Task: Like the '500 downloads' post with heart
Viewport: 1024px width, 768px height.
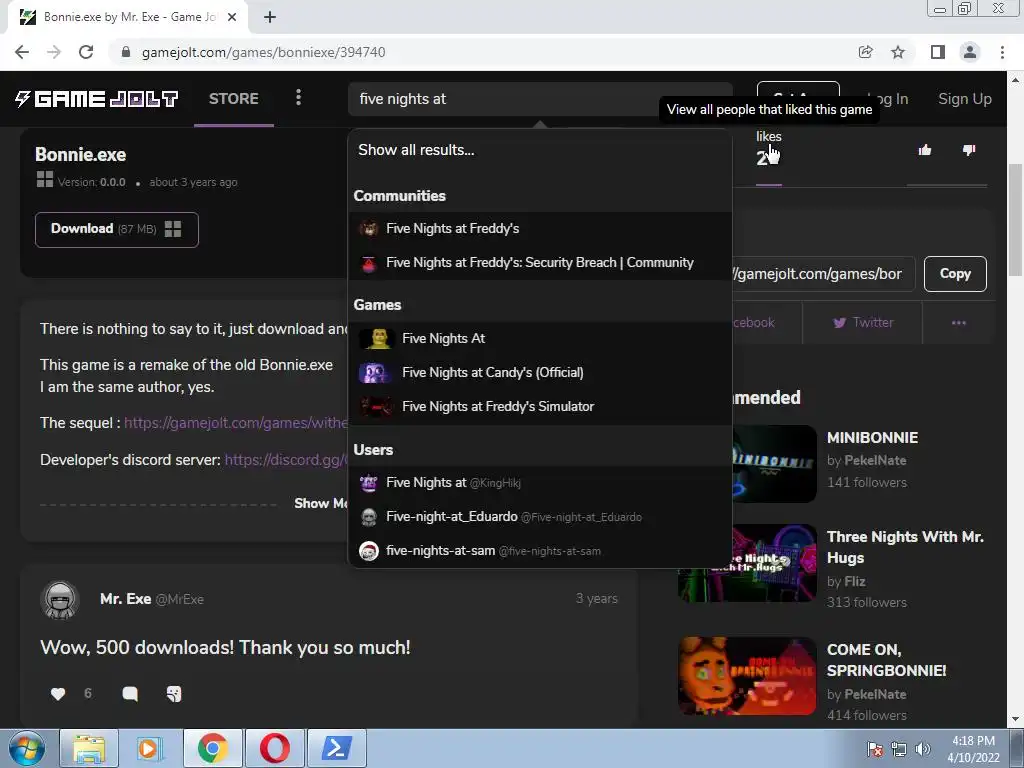Action: [x=58, y=694]
